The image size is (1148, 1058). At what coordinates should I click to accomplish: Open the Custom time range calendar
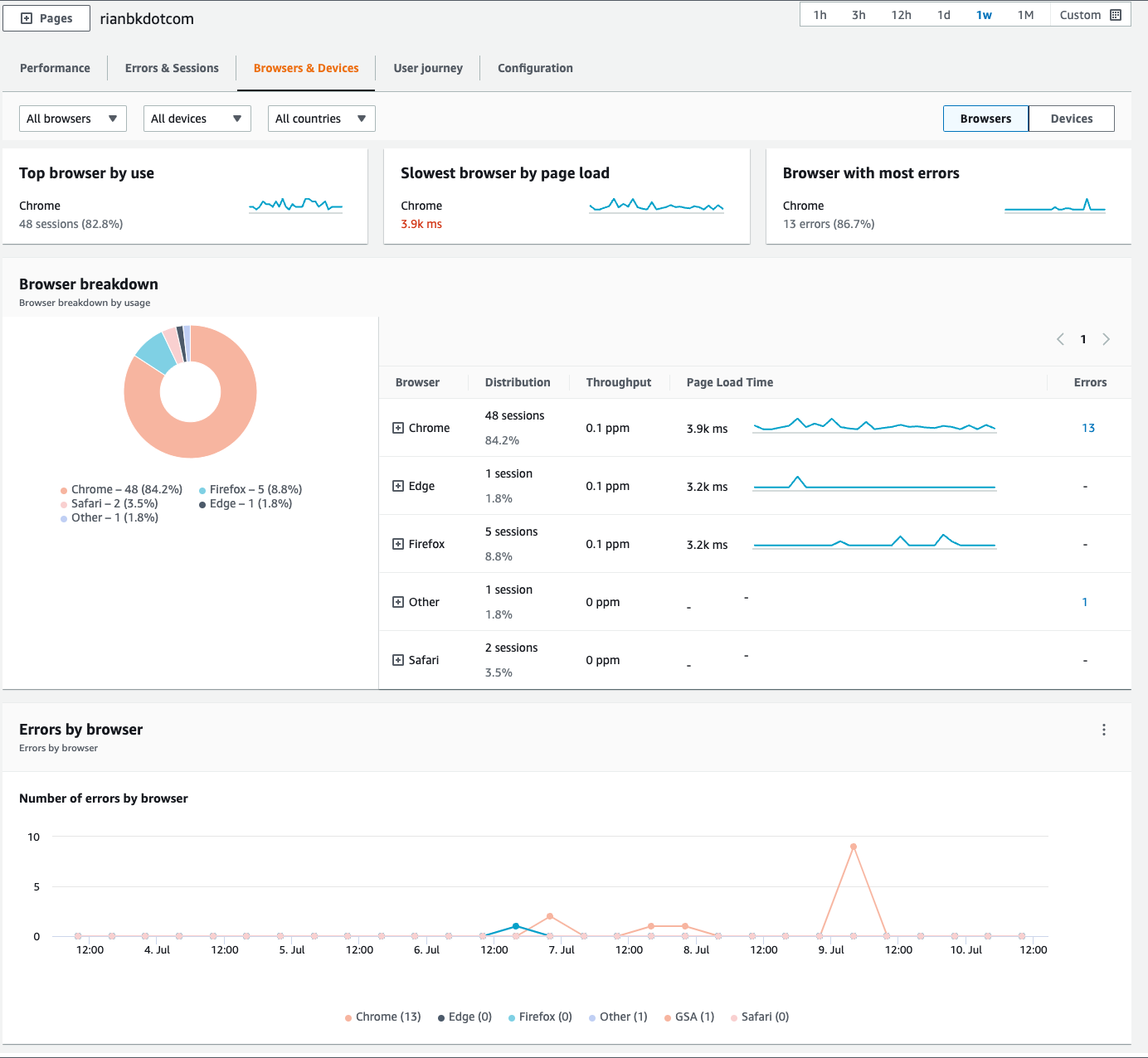pos(1090,15)
